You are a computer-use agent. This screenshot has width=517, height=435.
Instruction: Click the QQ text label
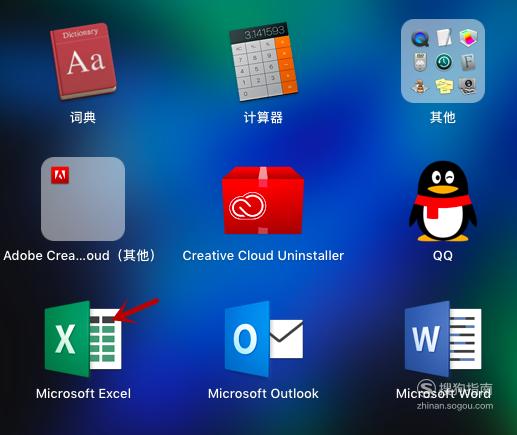coord(443,256)
